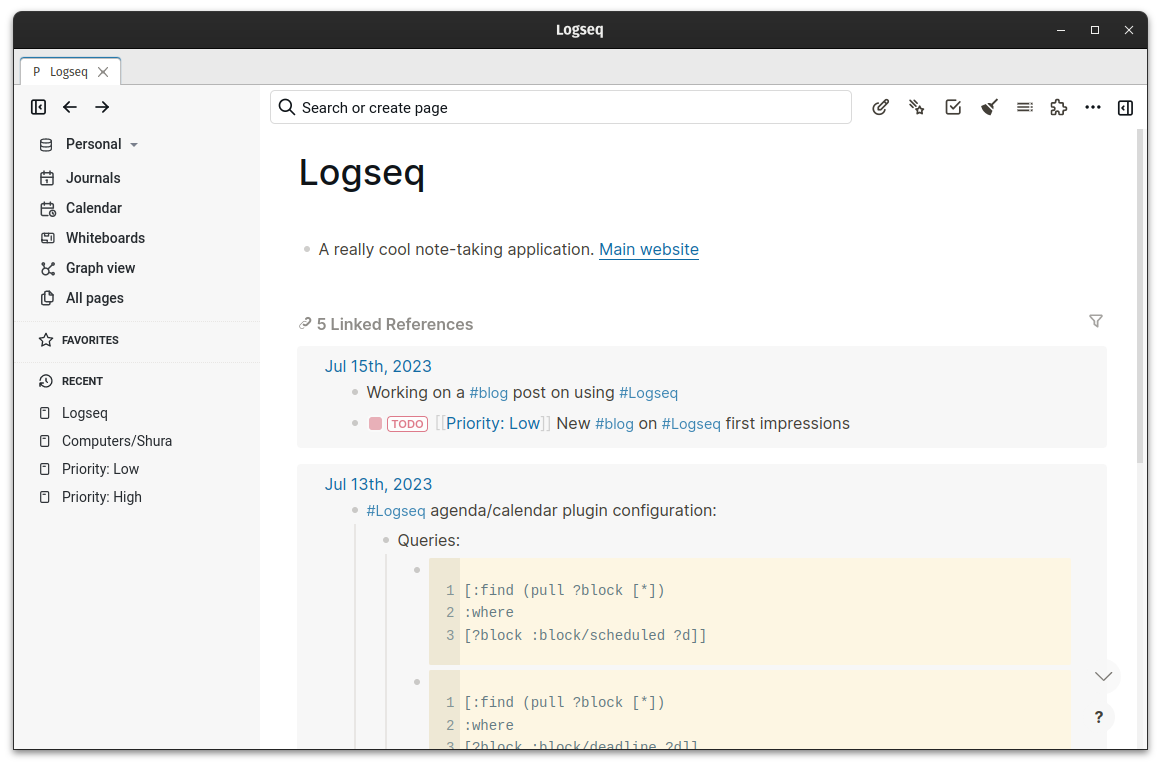The width and height of the screenshot is (1161, 766).
Task: Click the text 'A really cool note-taking application.'
Action: [x=456, y=249]
